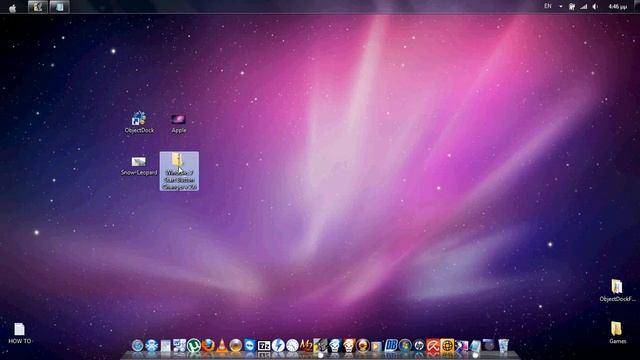The height and width of the screenshot is (360, 640).
Task: Select the HOW TO text file
Action: click(x=19, y=333)
